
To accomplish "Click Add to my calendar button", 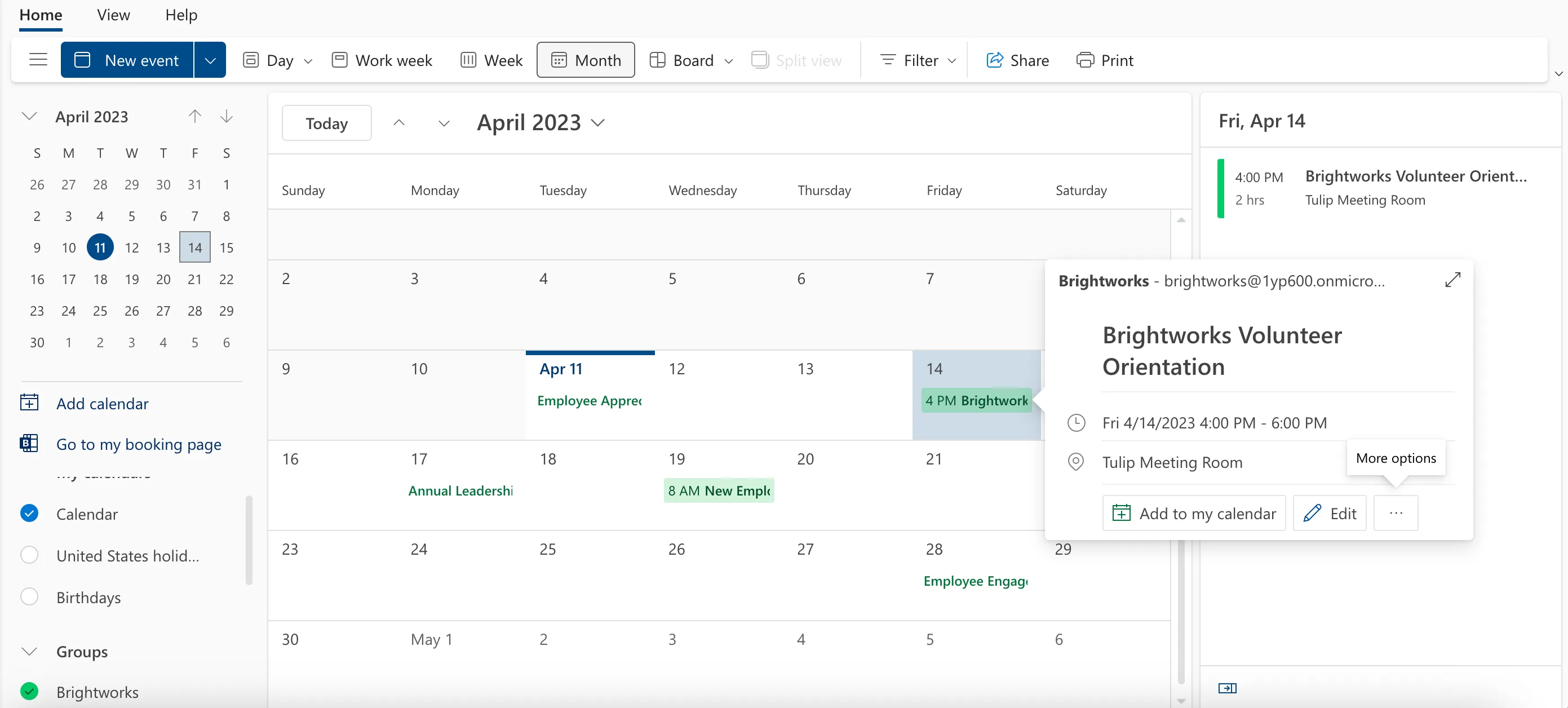I will click(x=1194, y=513).
